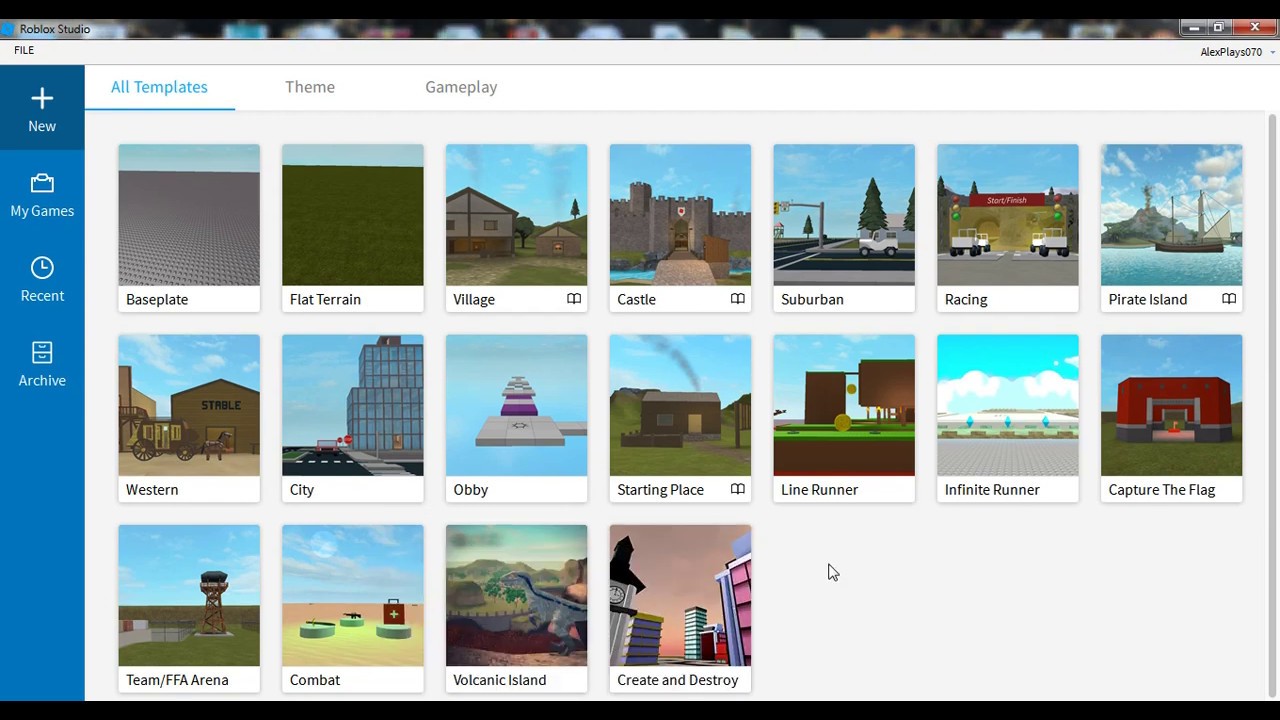Click the book icon on Pirate Island card

(x=1229, y=299)
